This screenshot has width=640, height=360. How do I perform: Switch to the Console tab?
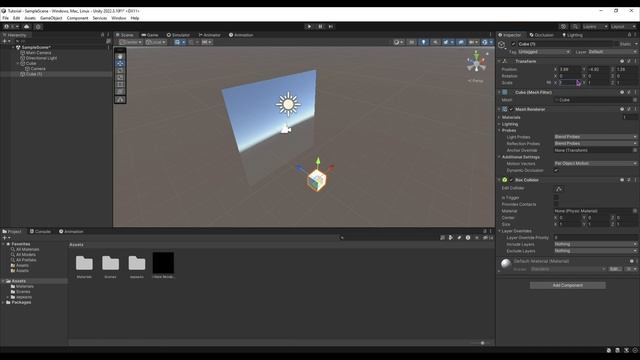point(40,231)
